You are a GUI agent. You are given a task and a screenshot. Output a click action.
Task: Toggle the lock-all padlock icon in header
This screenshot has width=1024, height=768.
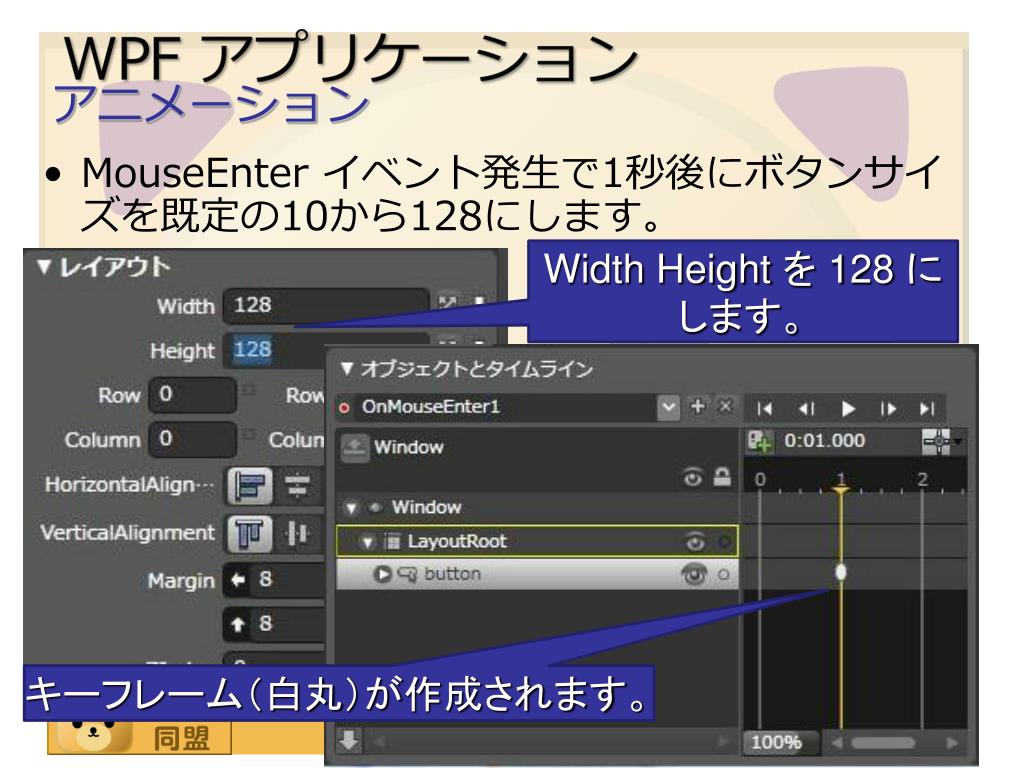[722, 477]
